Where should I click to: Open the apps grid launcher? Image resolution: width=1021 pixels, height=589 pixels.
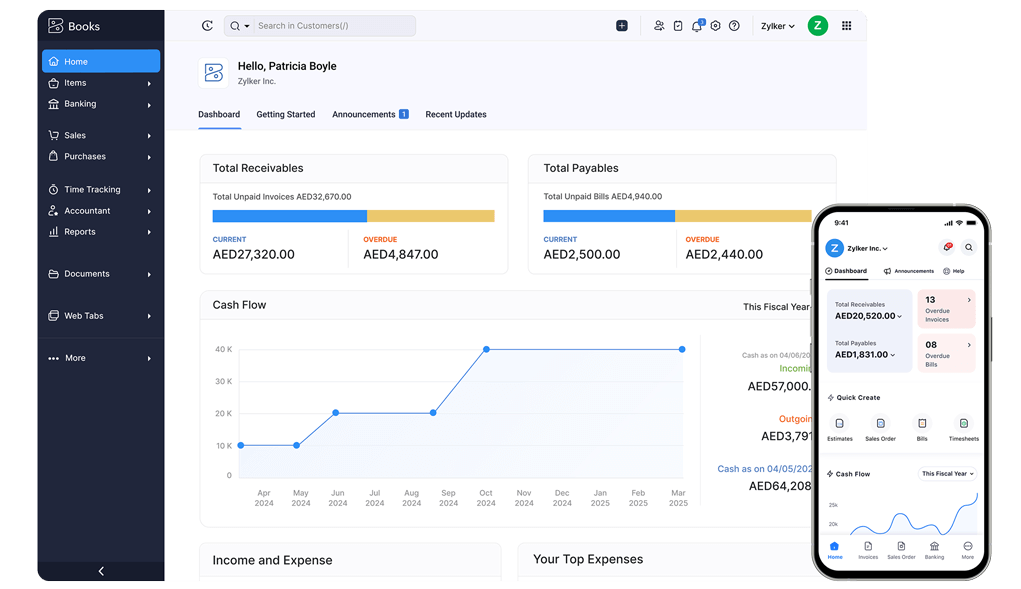click(847, 26)
